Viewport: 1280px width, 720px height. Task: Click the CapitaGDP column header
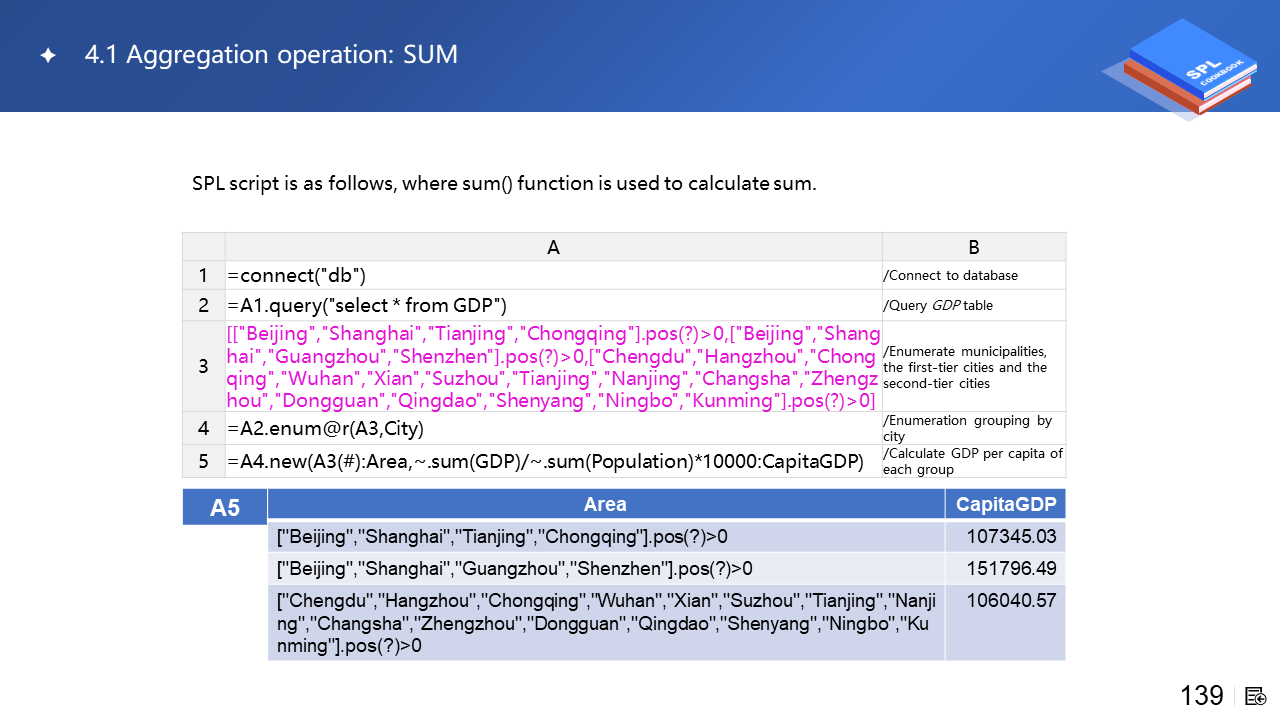(x=1005, y=504)
